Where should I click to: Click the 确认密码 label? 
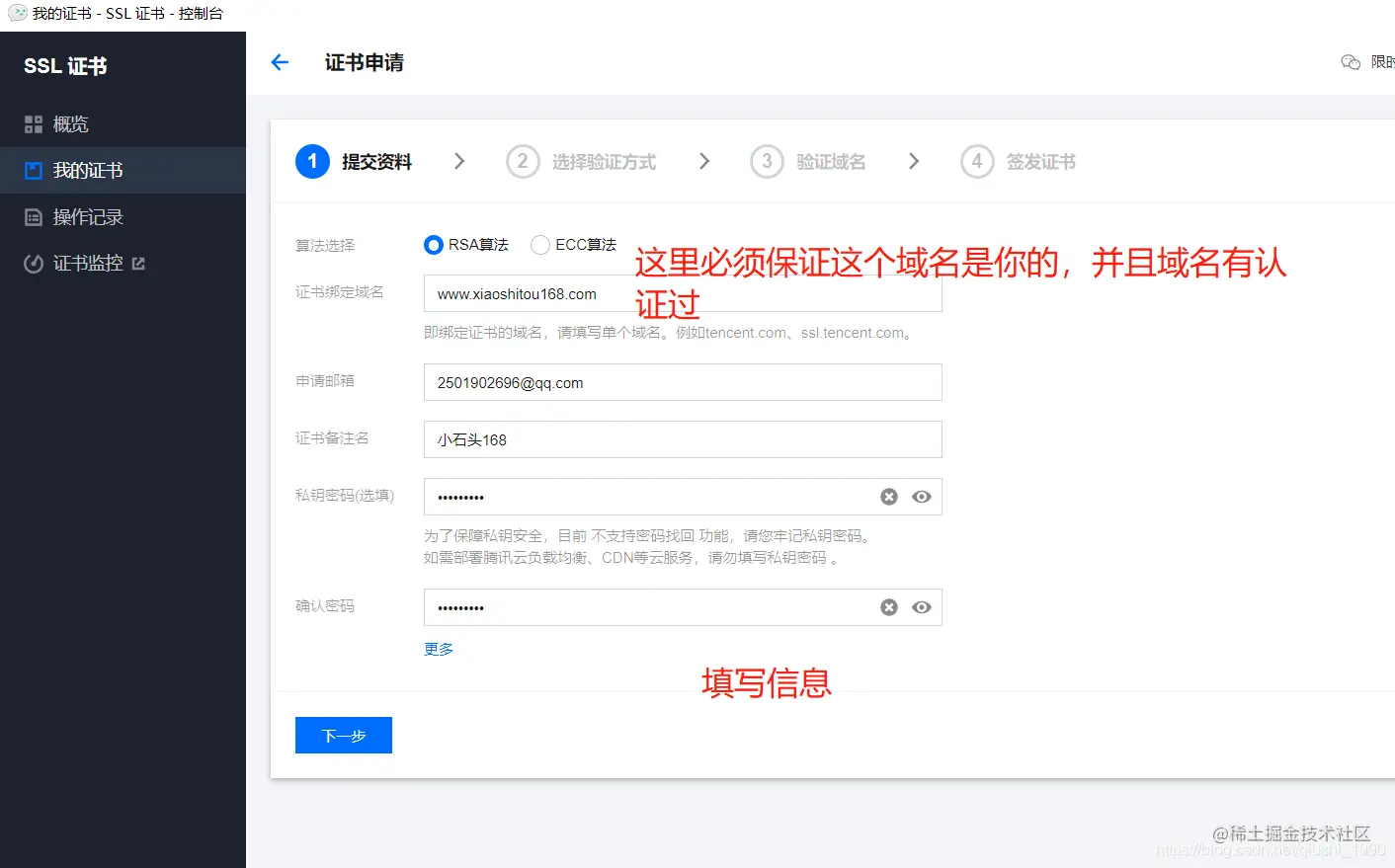325,605
